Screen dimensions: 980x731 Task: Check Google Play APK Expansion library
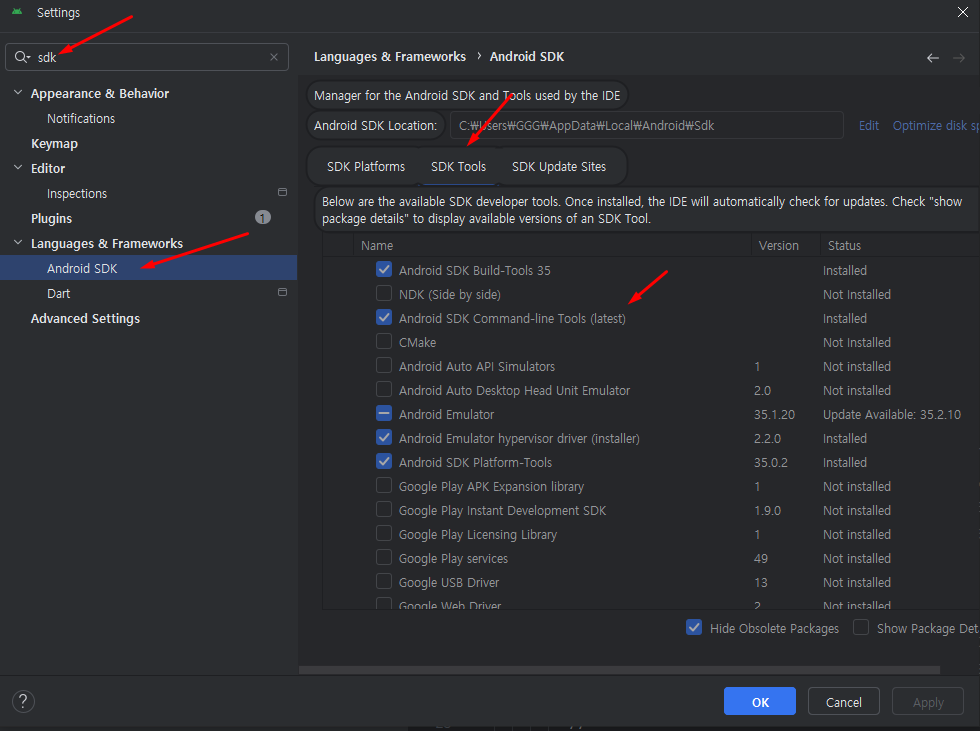click(x=384, y=485)
